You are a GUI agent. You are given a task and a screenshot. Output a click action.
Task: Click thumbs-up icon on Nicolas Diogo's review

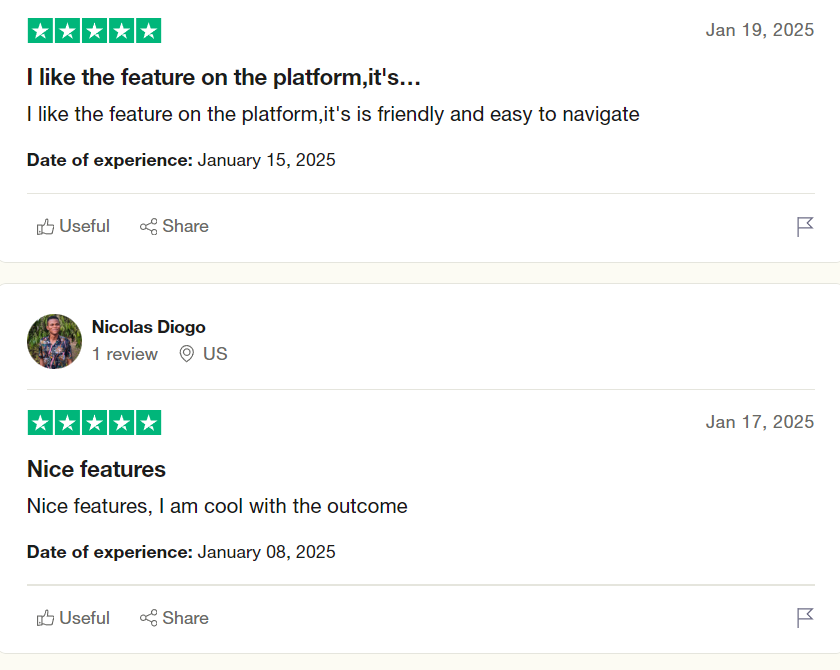[x=45, y=618]
